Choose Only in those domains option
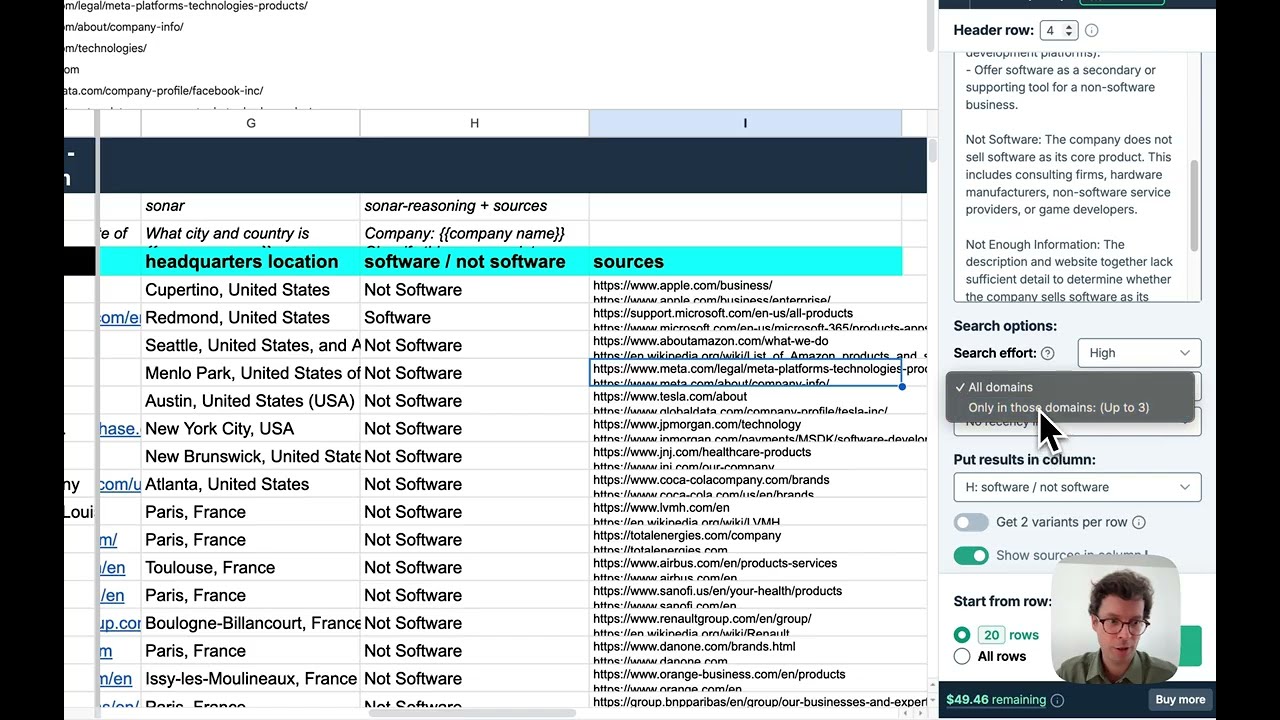1280x720 pixels. 1058,408
